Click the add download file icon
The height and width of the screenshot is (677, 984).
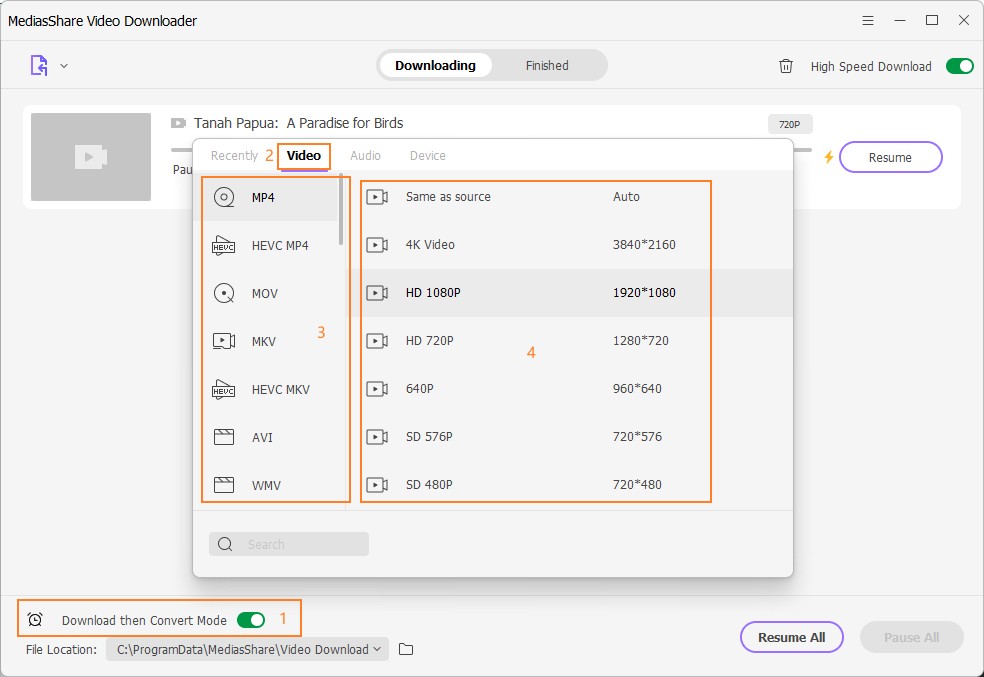[38, 66]
